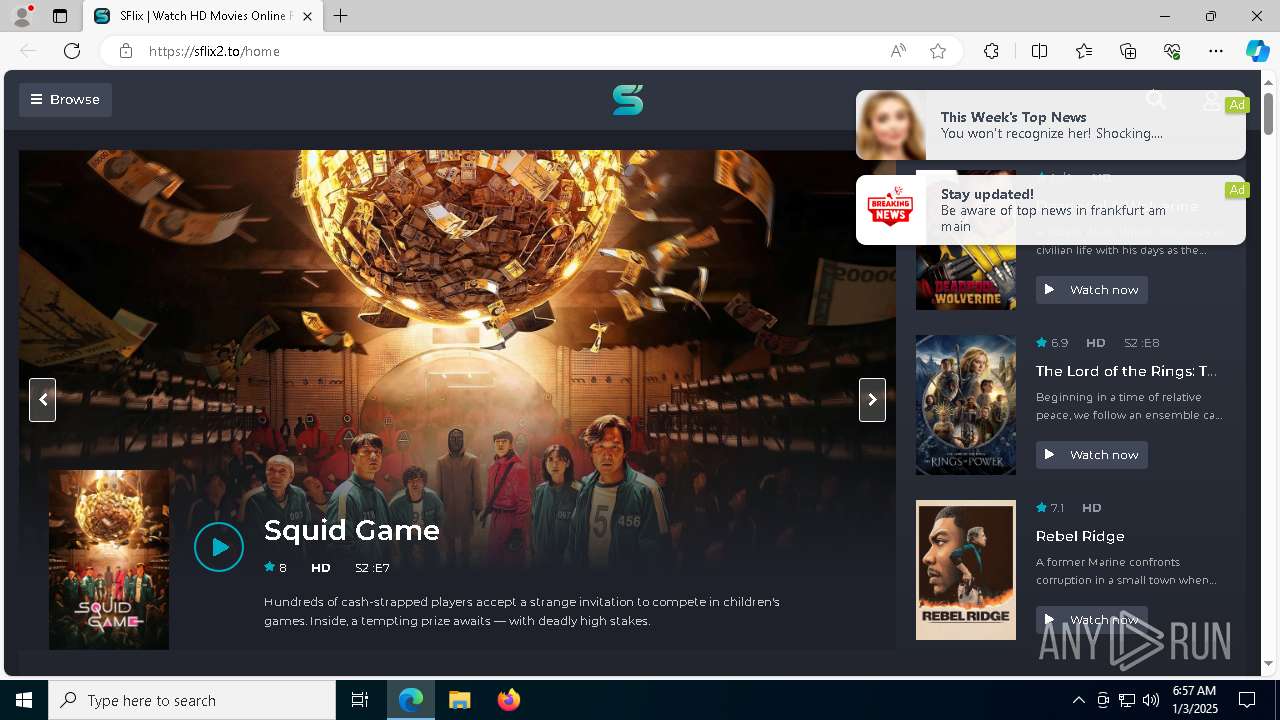The image size is (1280, 720).
Task: Open Task View on taskbar
Action: click(x=360, y=700)
